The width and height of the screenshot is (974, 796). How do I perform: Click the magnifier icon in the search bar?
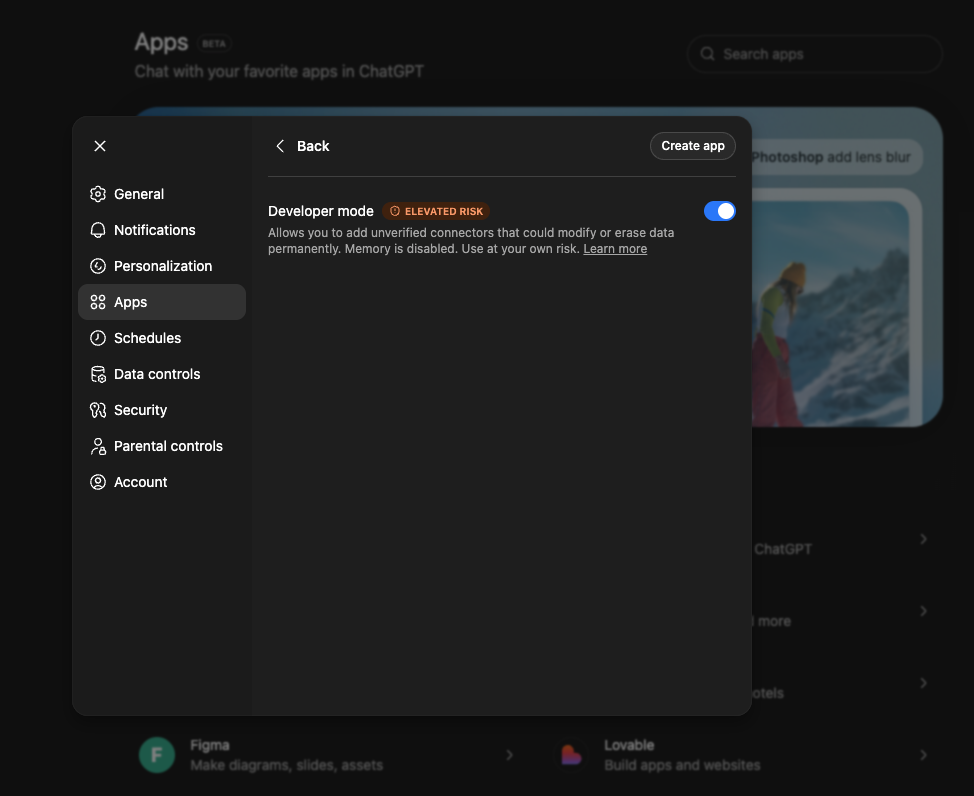coord(707,53)
